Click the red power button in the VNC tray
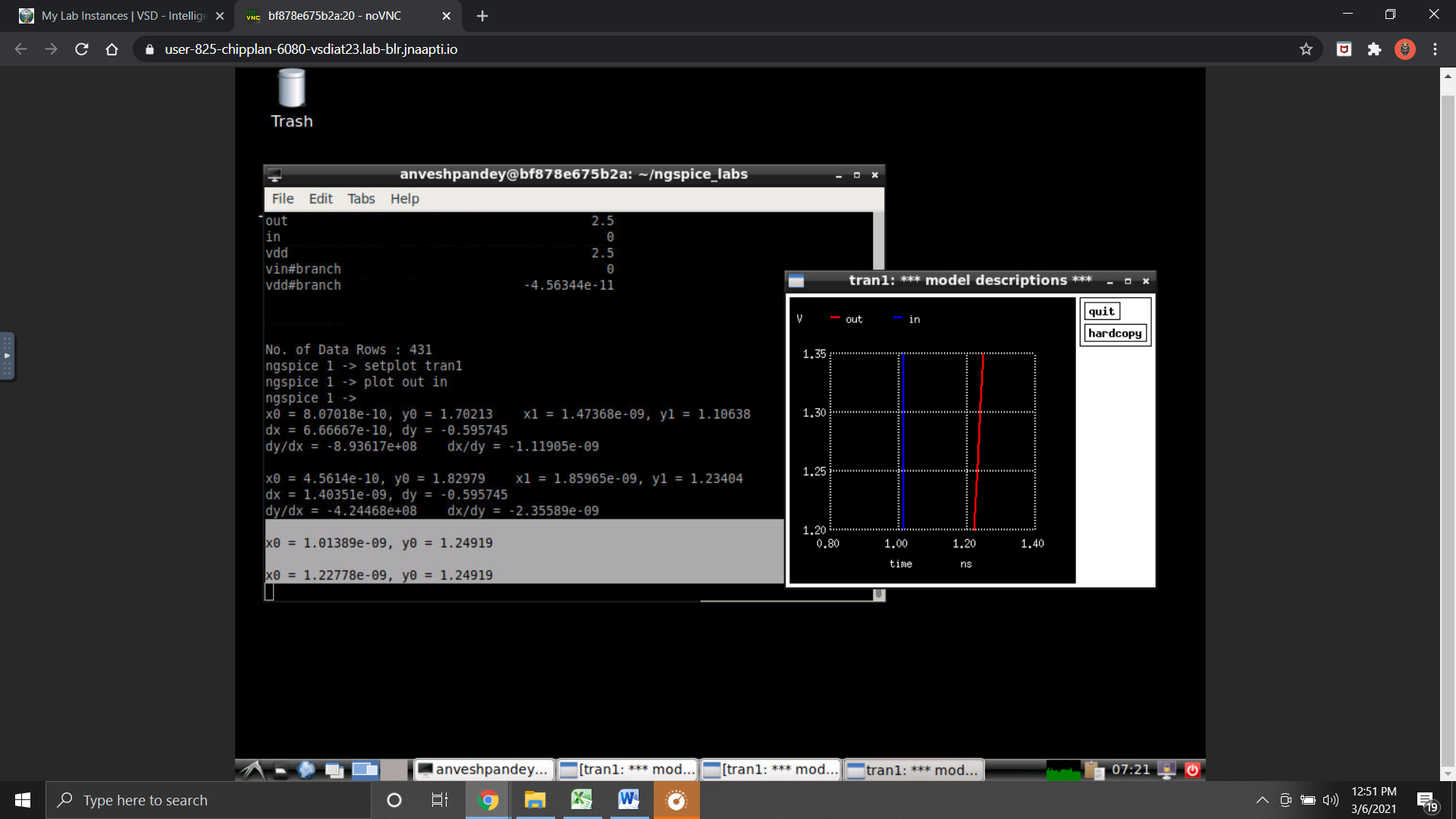This screenshot has height=819, width=1456. [1191, 769]
